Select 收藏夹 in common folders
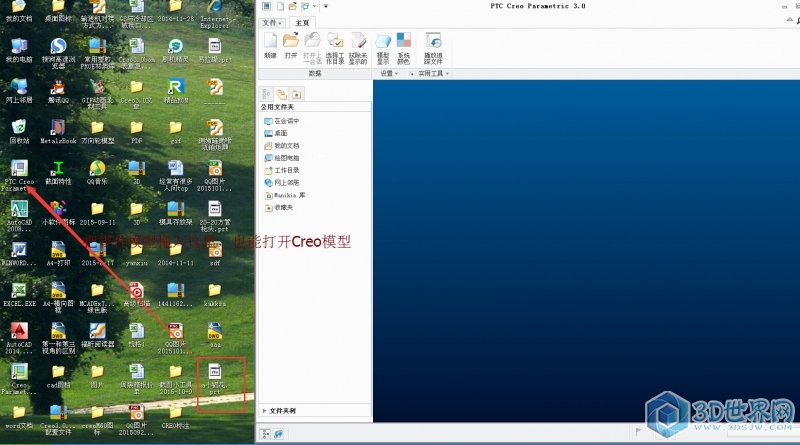 279,208
